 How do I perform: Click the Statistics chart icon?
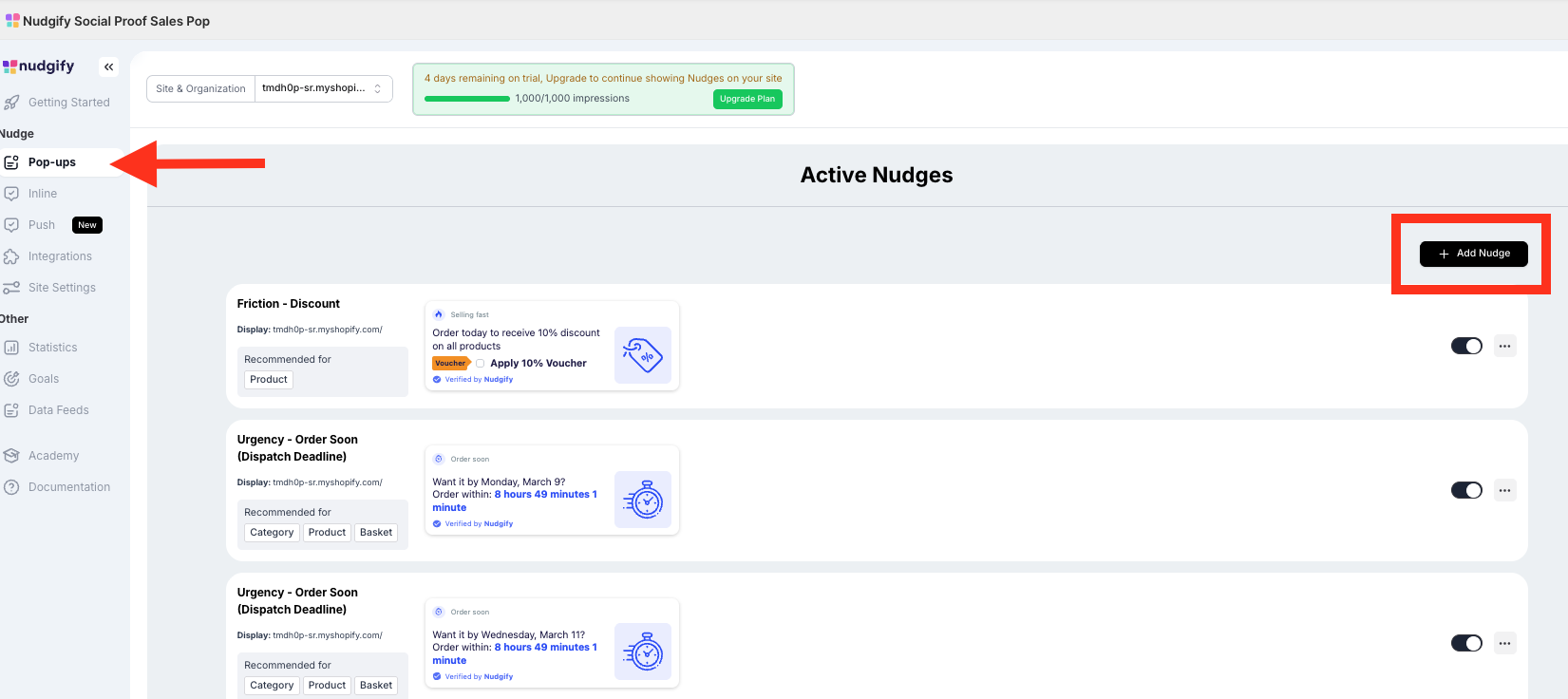pyautogui.click(x=11, y=348)
